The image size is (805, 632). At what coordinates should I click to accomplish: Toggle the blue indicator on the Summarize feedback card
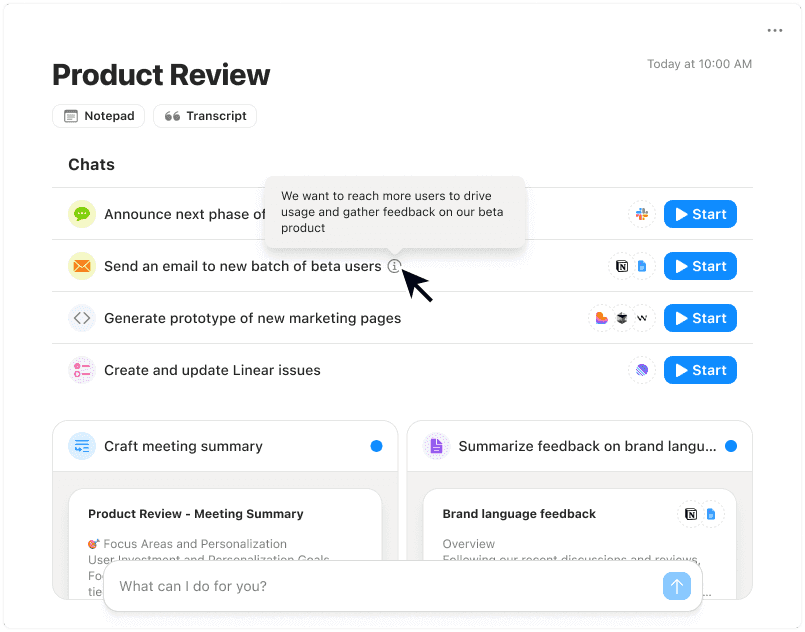[732, 446]
